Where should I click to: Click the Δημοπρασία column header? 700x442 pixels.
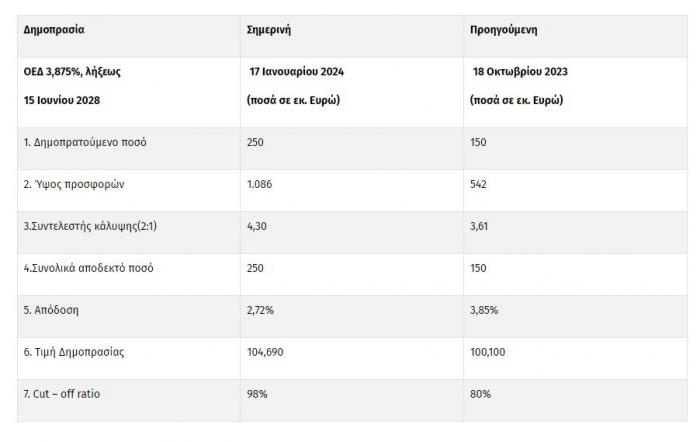click(54, 30)
